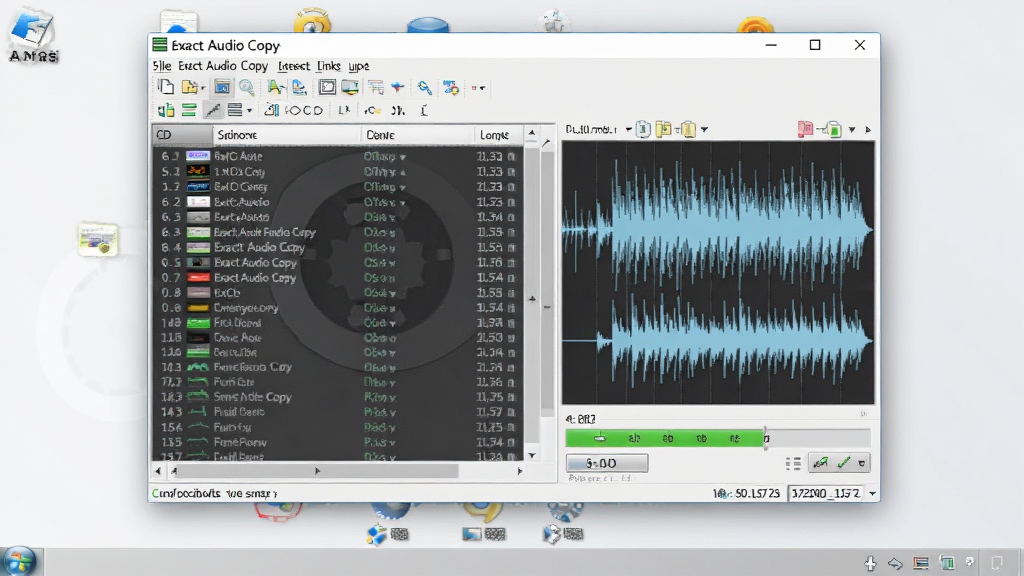Click the Lomte column header

click(498, 135)
